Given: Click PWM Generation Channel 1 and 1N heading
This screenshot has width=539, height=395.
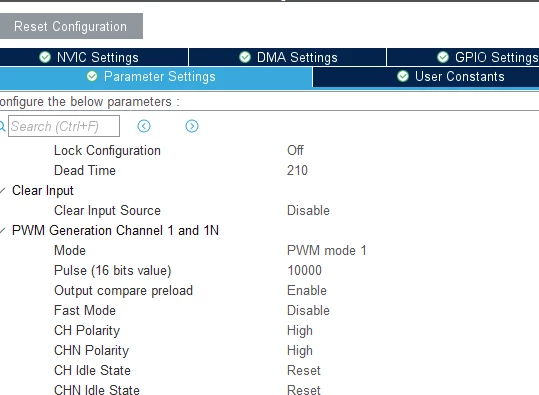Looking at the screenshot, I should (116, 230).
